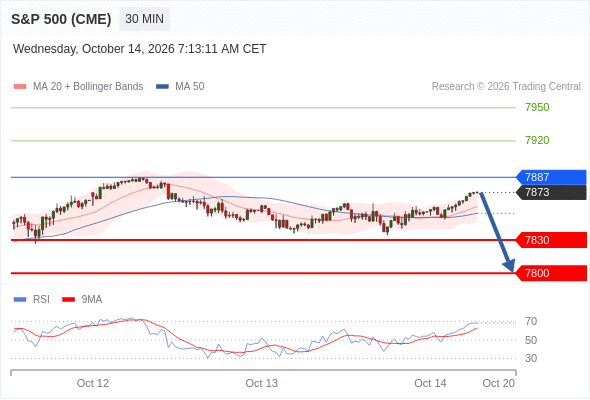Click the MA 50 legend blue swatch
The height and width of the screenshot is (400, 590).
(162, 87)
